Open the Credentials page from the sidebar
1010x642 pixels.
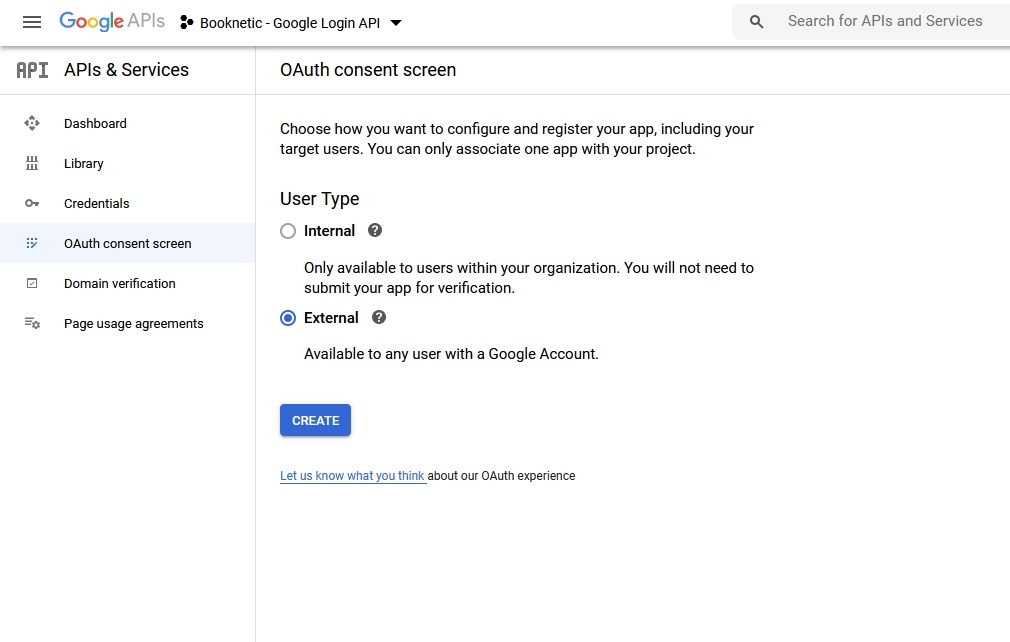96,203
